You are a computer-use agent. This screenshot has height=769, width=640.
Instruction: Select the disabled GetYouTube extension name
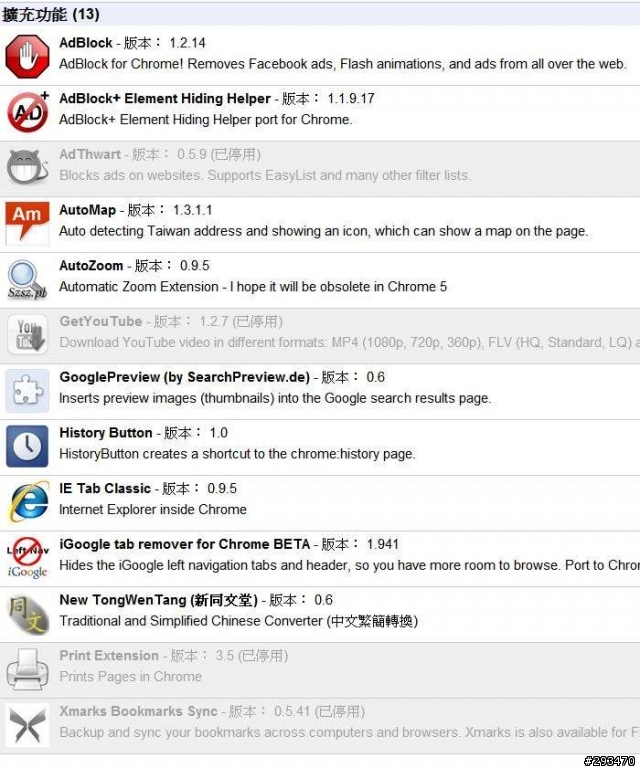pos(101,321)
